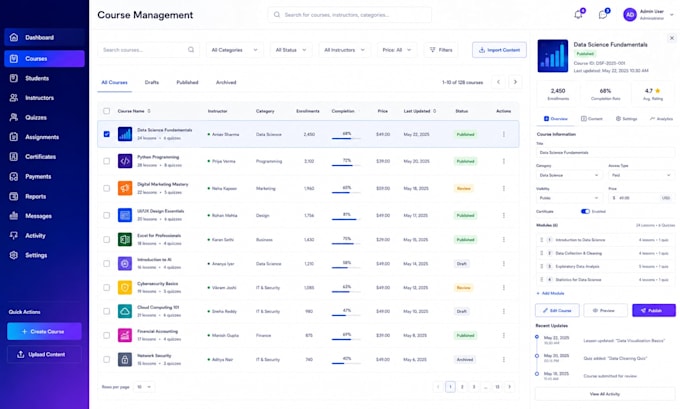Open the All Instructors dropdown
Image resolution: width=680 pixels, height=409 pixels.
pos(345,50)
